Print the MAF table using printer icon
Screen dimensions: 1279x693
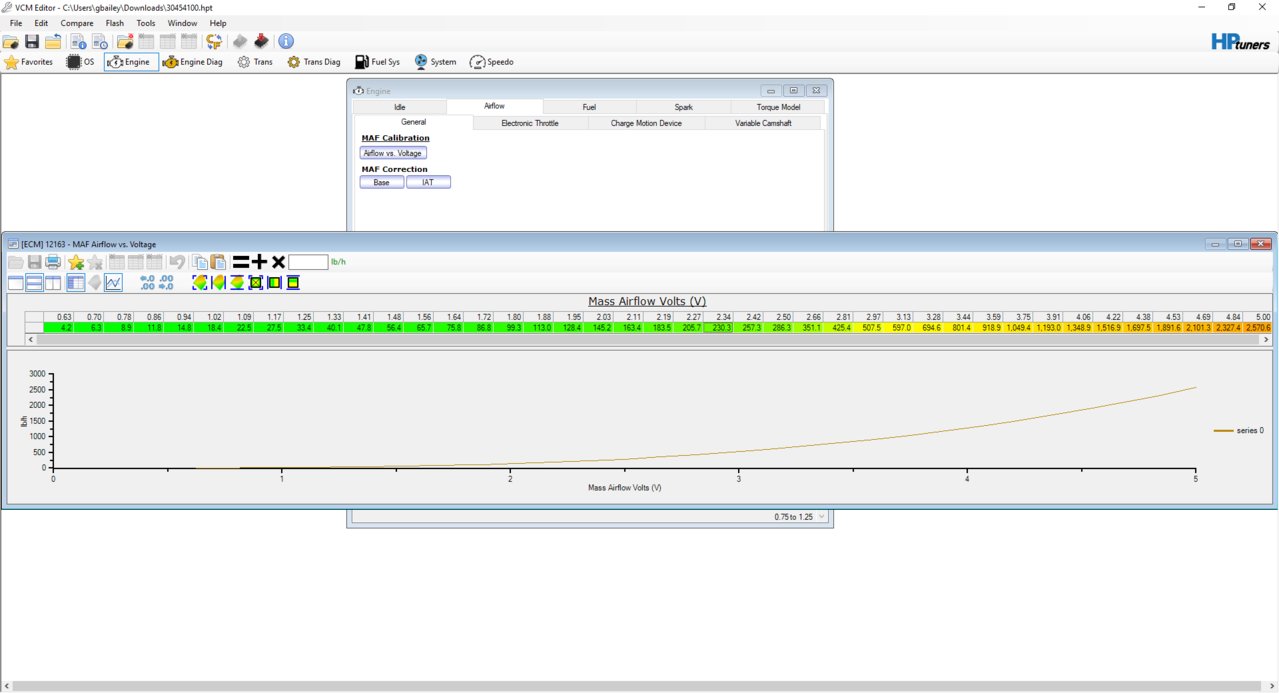[x=53, y=262]
